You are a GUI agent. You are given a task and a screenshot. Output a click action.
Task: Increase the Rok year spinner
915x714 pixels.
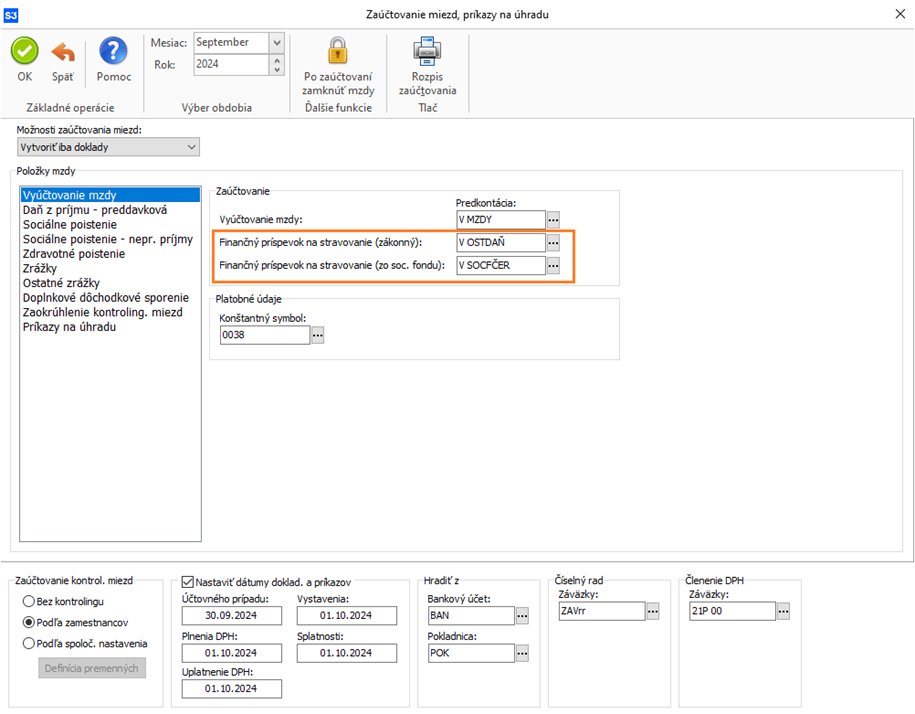click(277, 59)
